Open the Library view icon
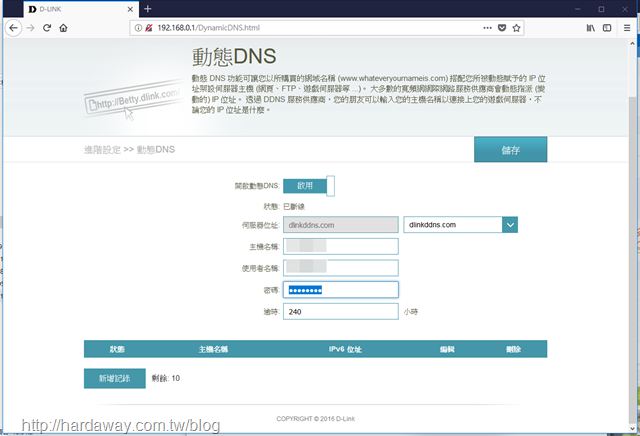Screen dimensions: 640x436 tap(591, 28)
